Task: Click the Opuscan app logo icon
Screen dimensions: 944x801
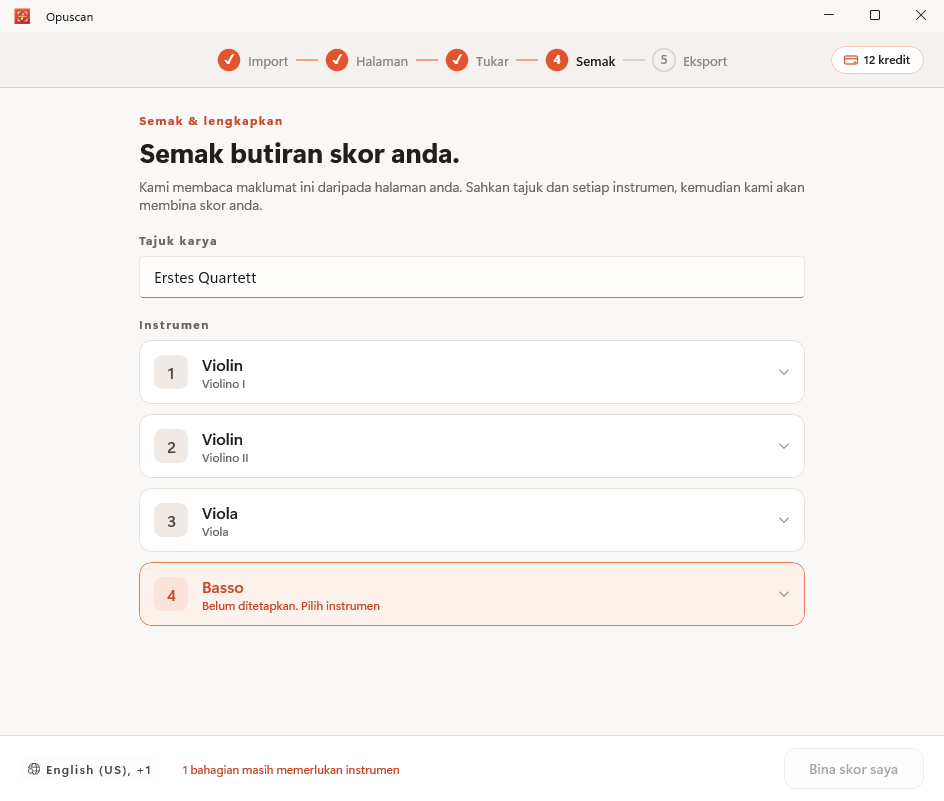Action: (x=22, y=16)
